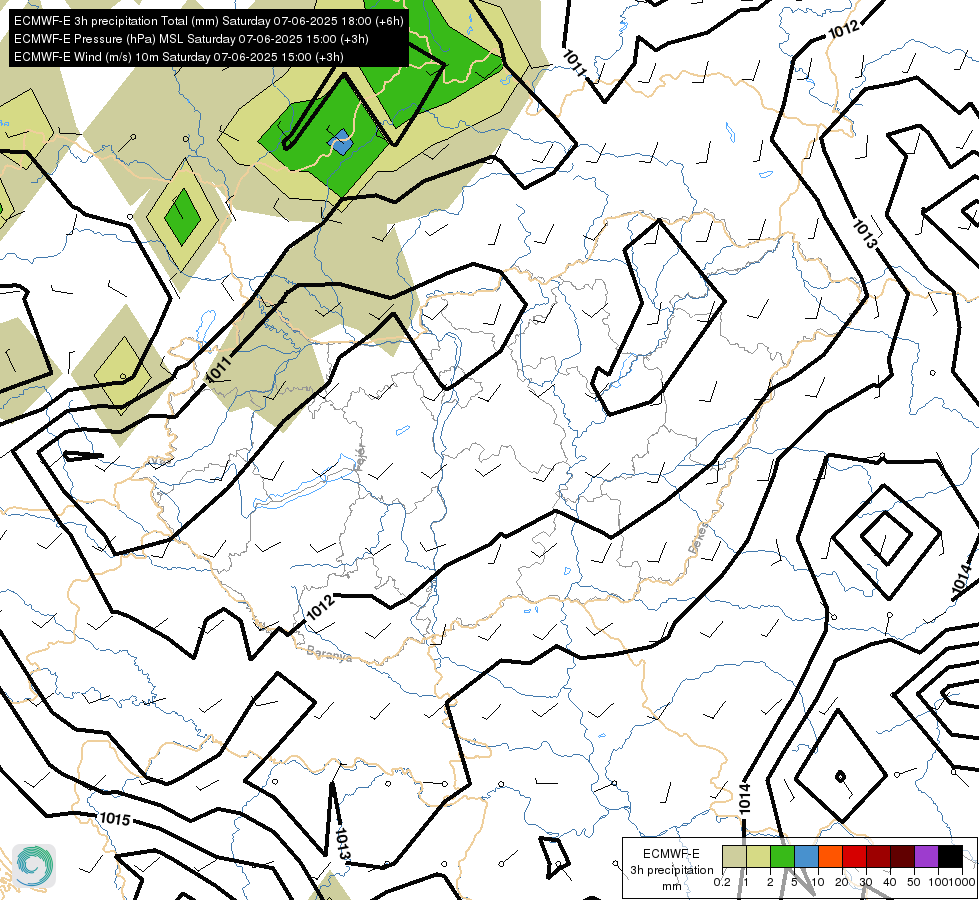Click the 'Fejér' county label
The height and width of the screenshot is (900, 979).
[360, 458]
